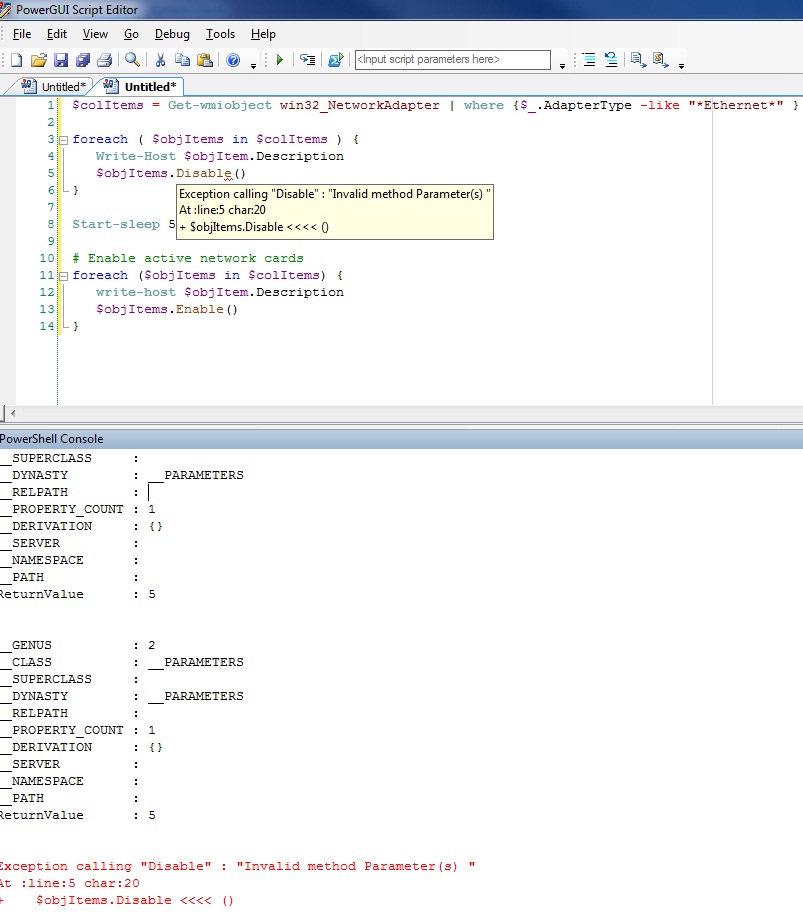The height and width of the screenshot is (923, 803).
Task: Click the Uncomment selection icon
Action: pyautogui.click(x=661, y=59)
